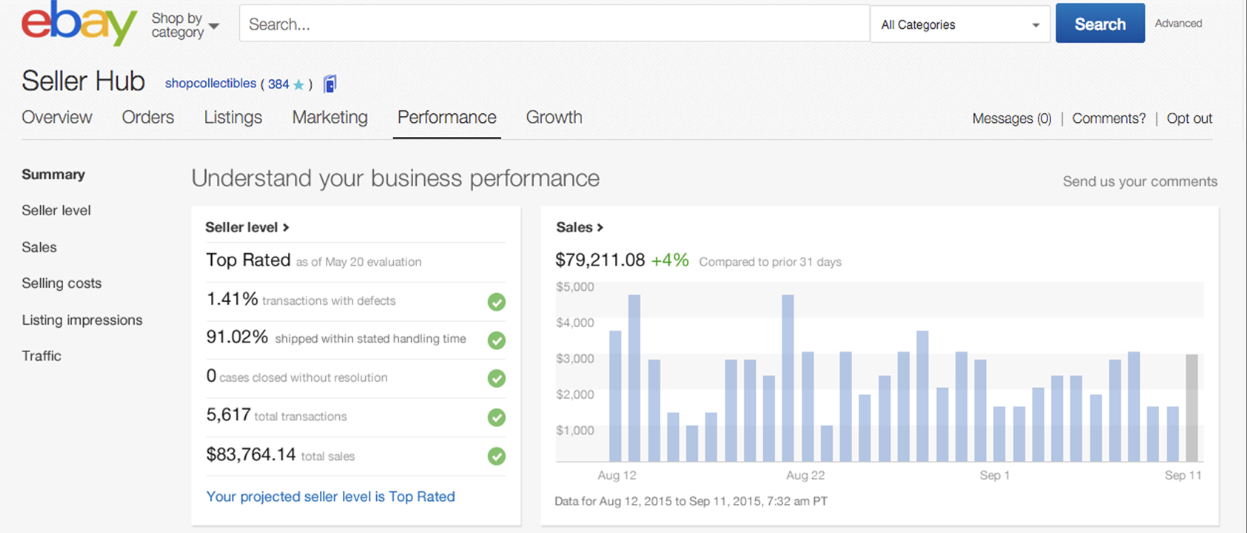
Task: Click the Data for Aug 12, 2015 caption
Action: pos(691,501)
